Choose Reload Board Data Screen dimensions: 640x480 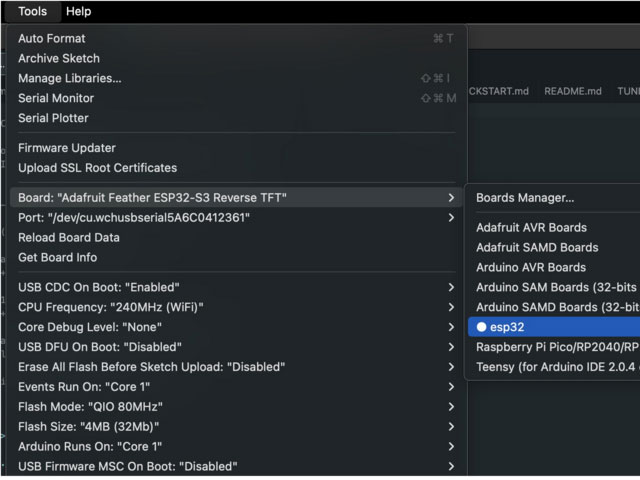236,238
